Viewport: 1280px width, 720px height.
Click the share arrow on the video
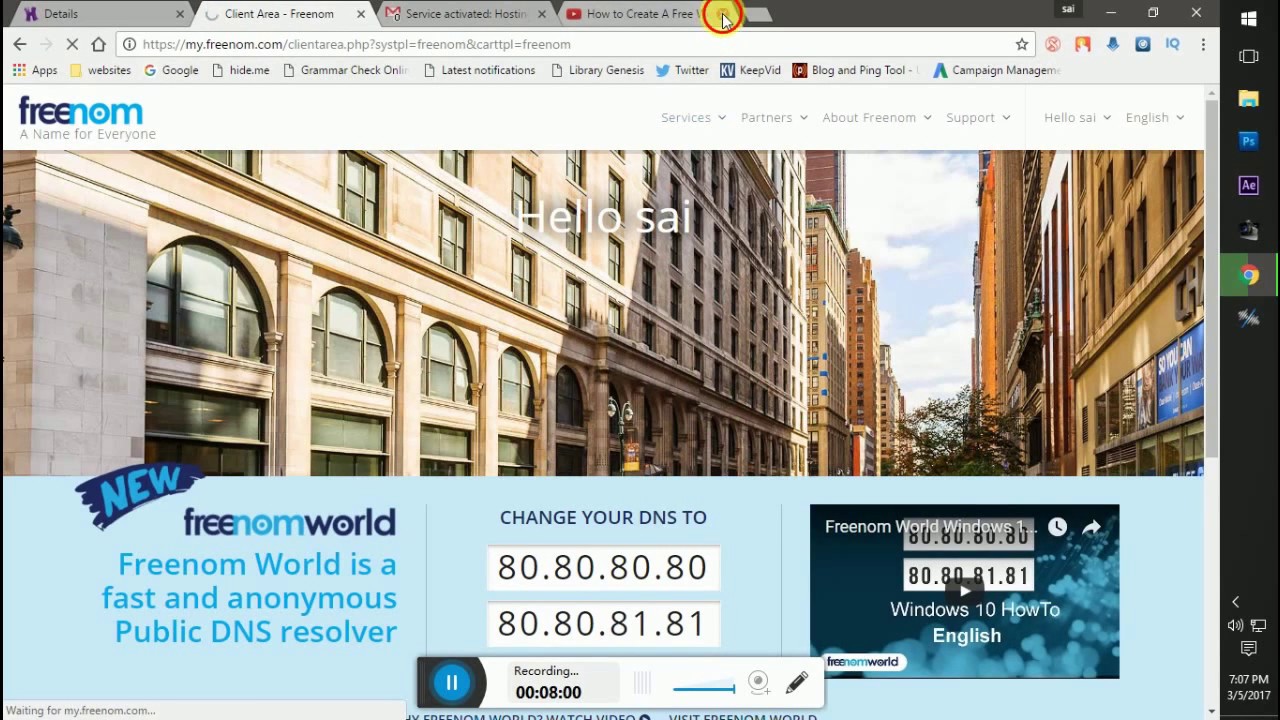(x=1091, y=527)
